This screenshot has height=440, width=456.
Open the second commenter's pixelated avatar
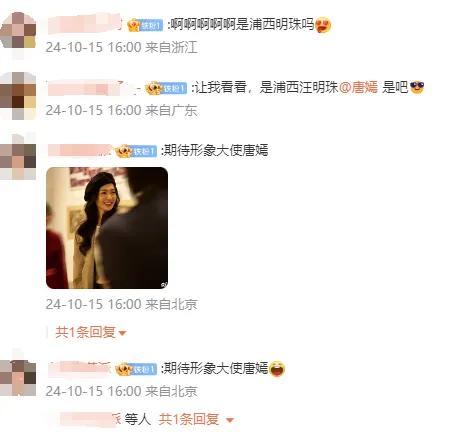tap(18, 96)
